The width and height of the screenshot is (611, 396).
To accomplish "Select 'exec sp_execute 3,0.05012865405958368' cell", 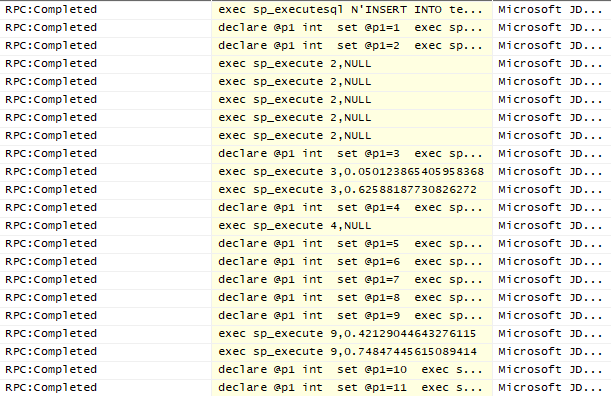I will 352,172.
